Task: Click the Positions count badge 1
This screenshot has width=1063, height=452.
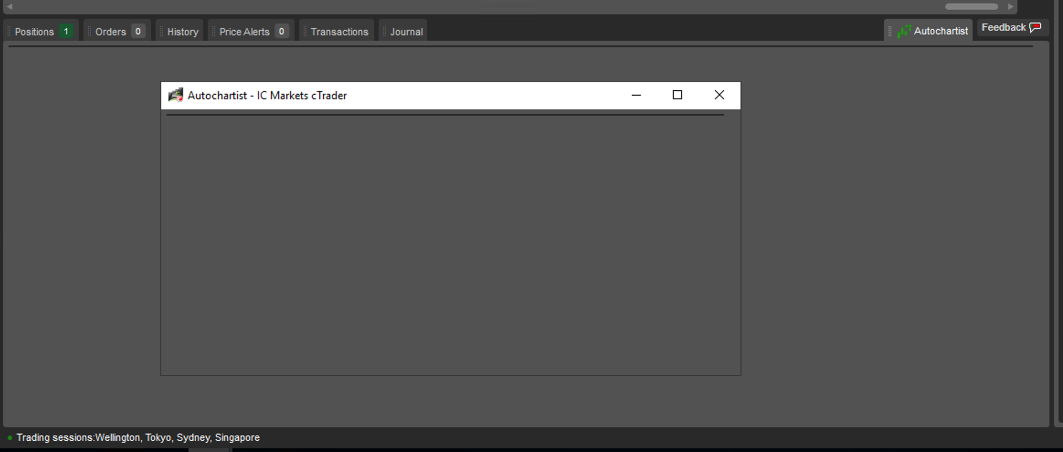Action: point(66,31)
